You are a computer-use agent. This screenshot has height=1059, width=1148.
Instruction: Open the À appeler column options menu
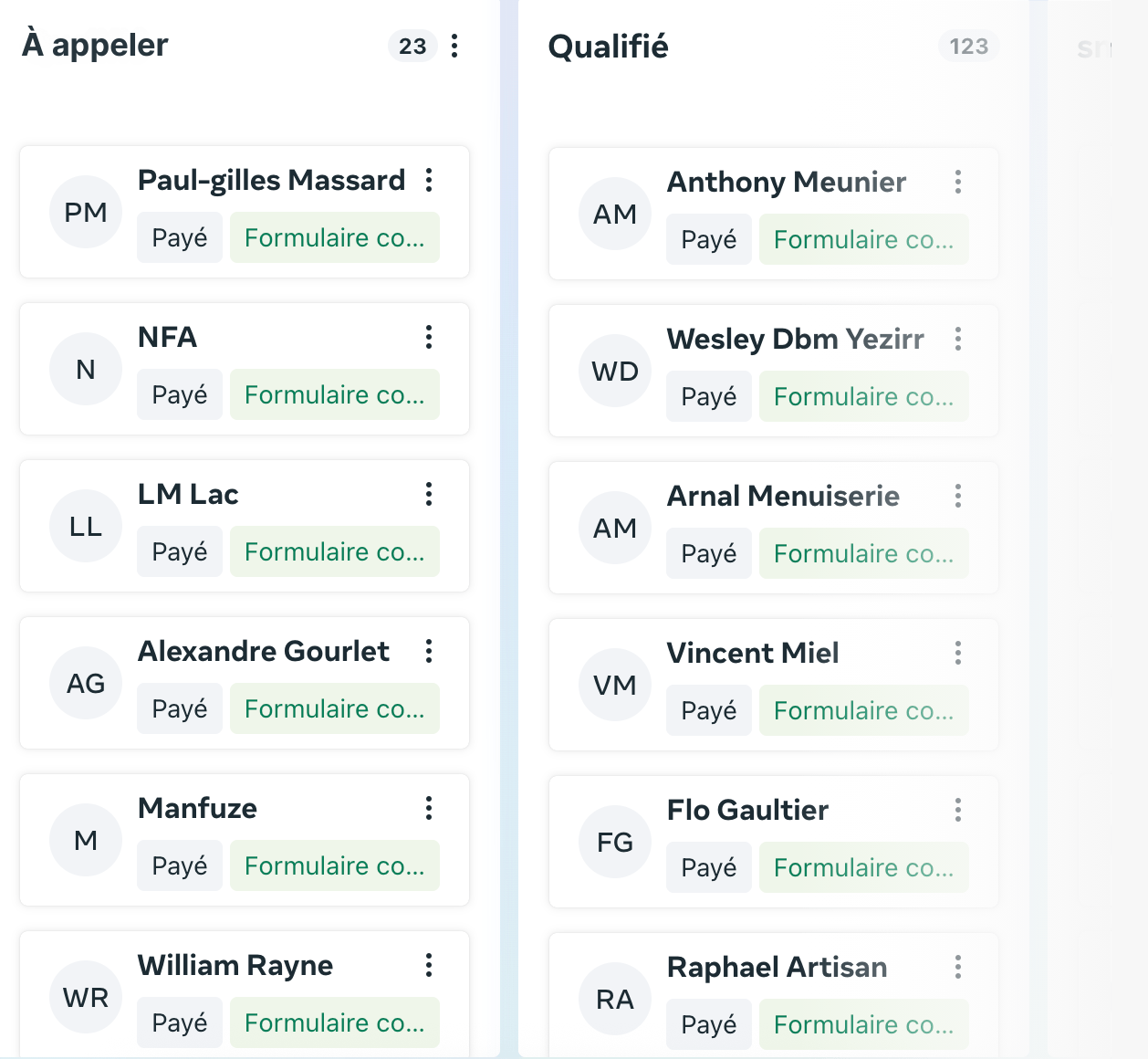(x=454, y=46)
